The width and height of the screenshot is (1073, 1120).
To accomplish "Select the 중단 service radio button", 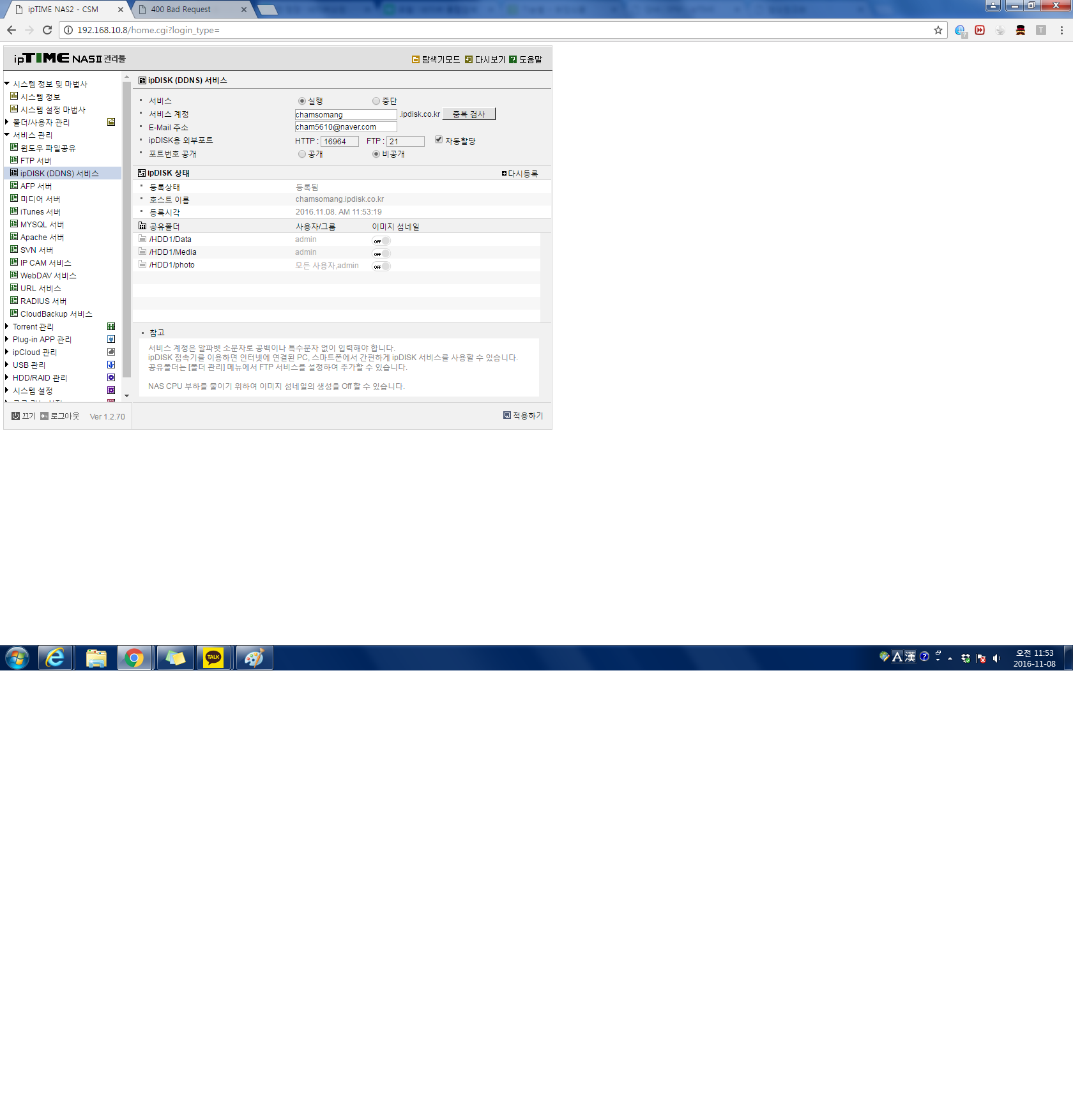I will (x=376, y=101).
